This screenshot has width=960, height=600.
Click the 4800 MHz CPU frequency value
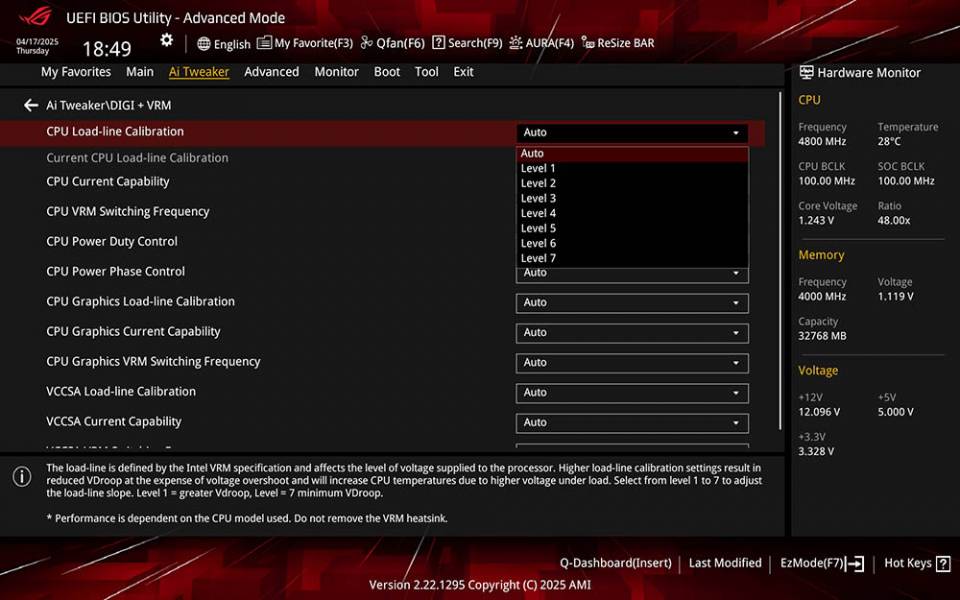(822, 141)
